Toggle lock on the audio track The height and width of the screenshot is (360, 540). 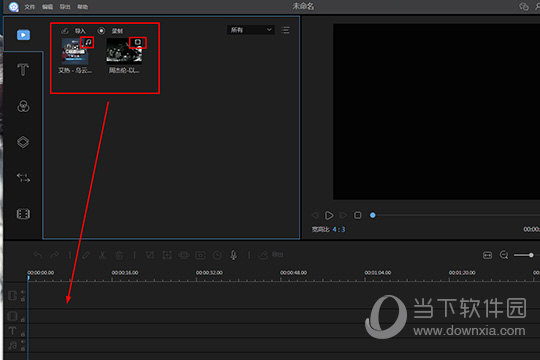23,349
